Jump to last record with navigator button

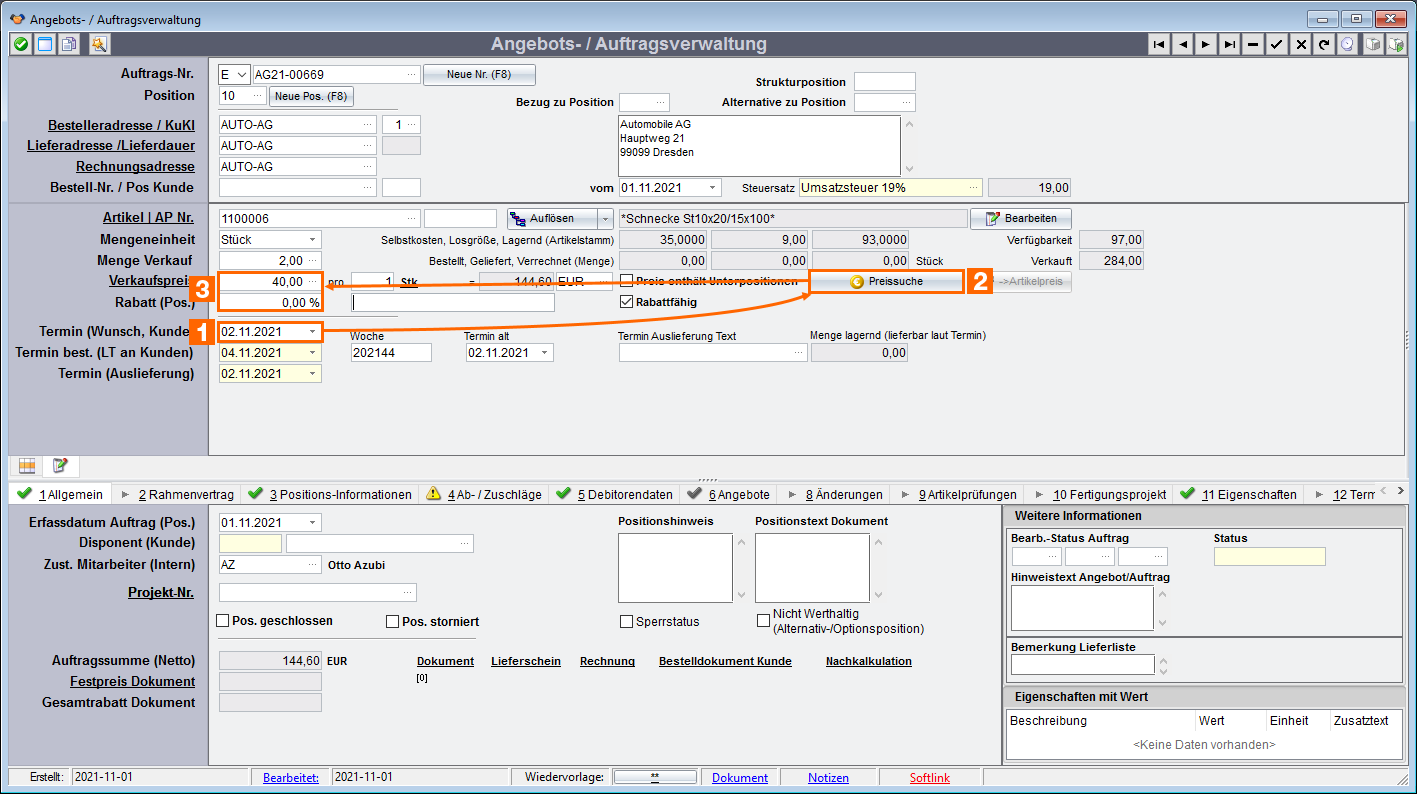pyautogui.click(x=1230, y=44)
